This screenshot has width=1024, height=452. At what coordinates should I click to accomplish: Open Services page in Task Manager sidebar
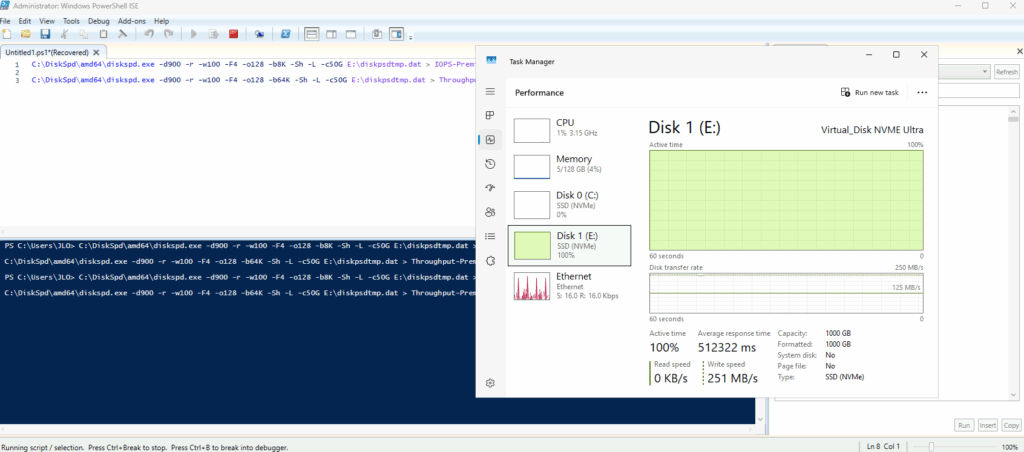coord(490,261)
